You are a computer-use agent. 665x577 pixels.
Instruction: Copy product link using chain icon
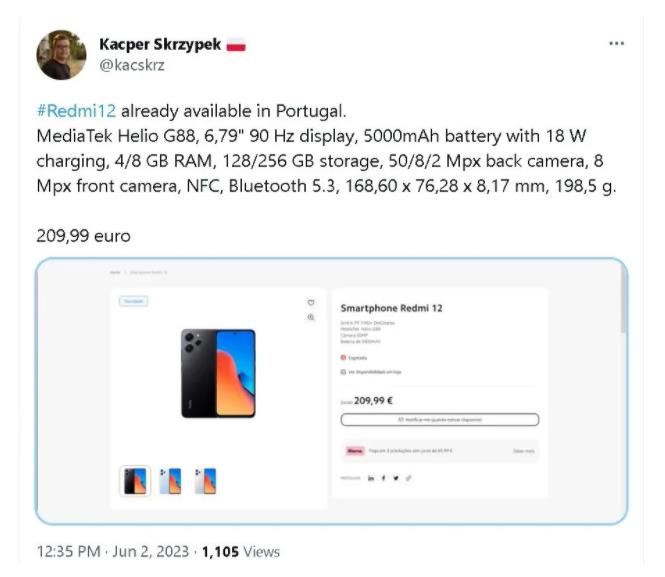click(408, 478)
